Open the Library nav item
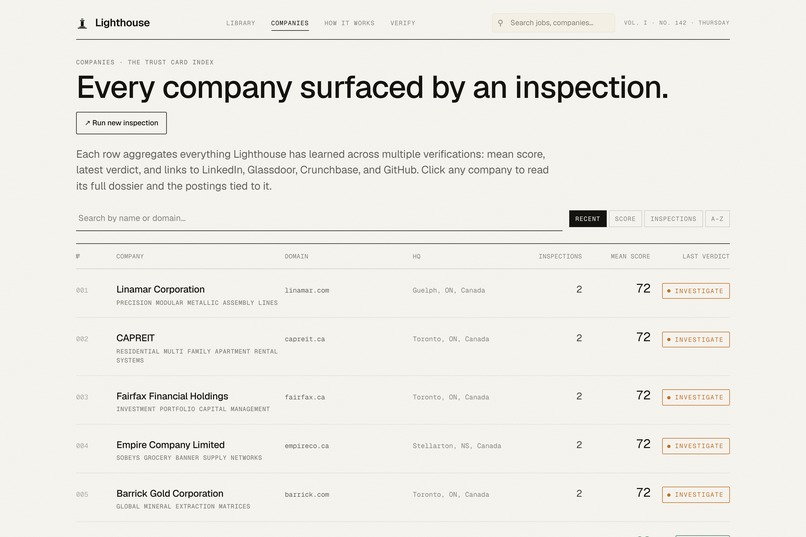This screenshot has height=537, width=806. tap(241, 23)
